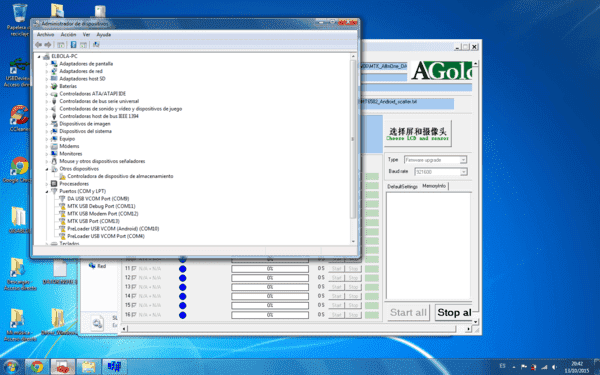The width and height of the screenshot is (600, 375).
Task: Expand the Dispositivos de imagen node
Action: pyautogui.click(x=47, y=124)
